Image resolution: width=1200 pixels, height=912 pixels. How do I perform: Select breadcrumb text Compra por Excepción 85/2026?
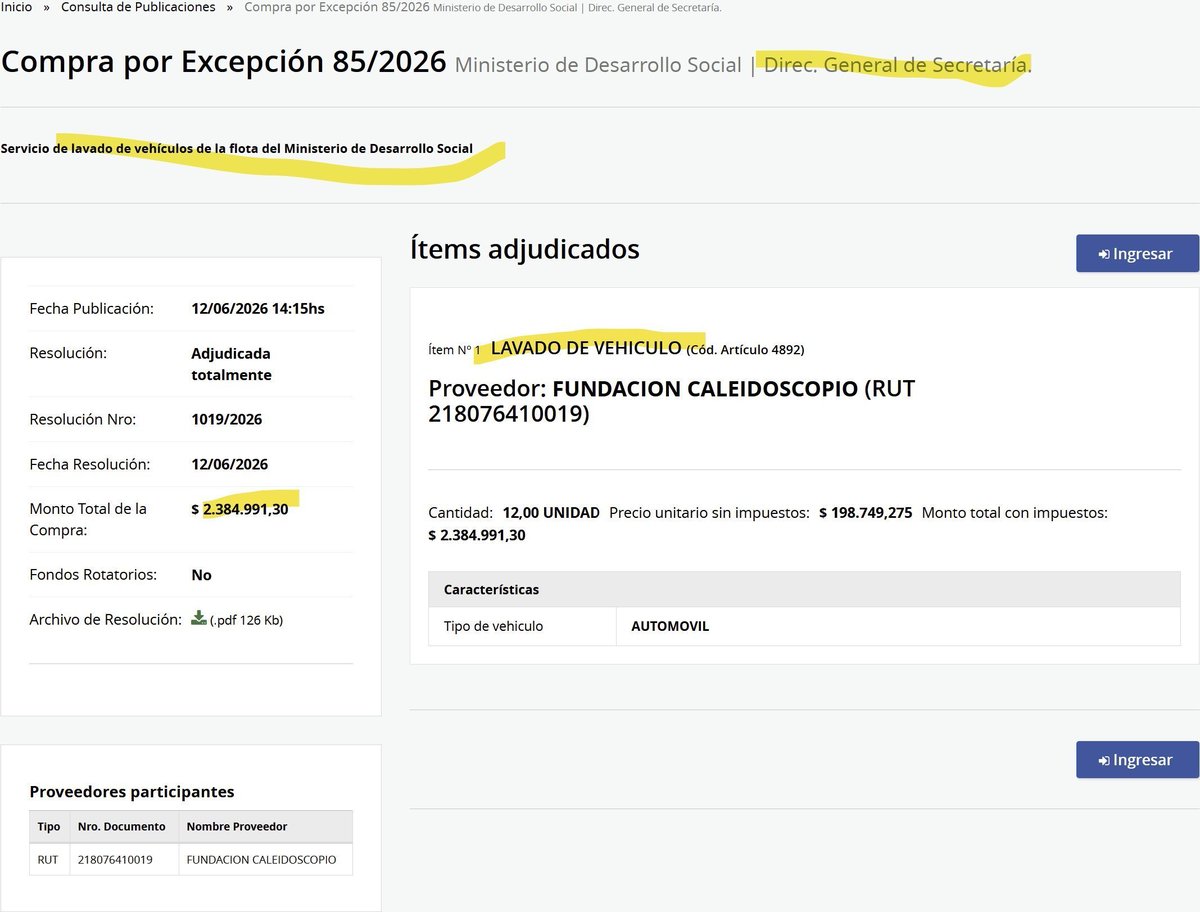(x=337, y=7)
